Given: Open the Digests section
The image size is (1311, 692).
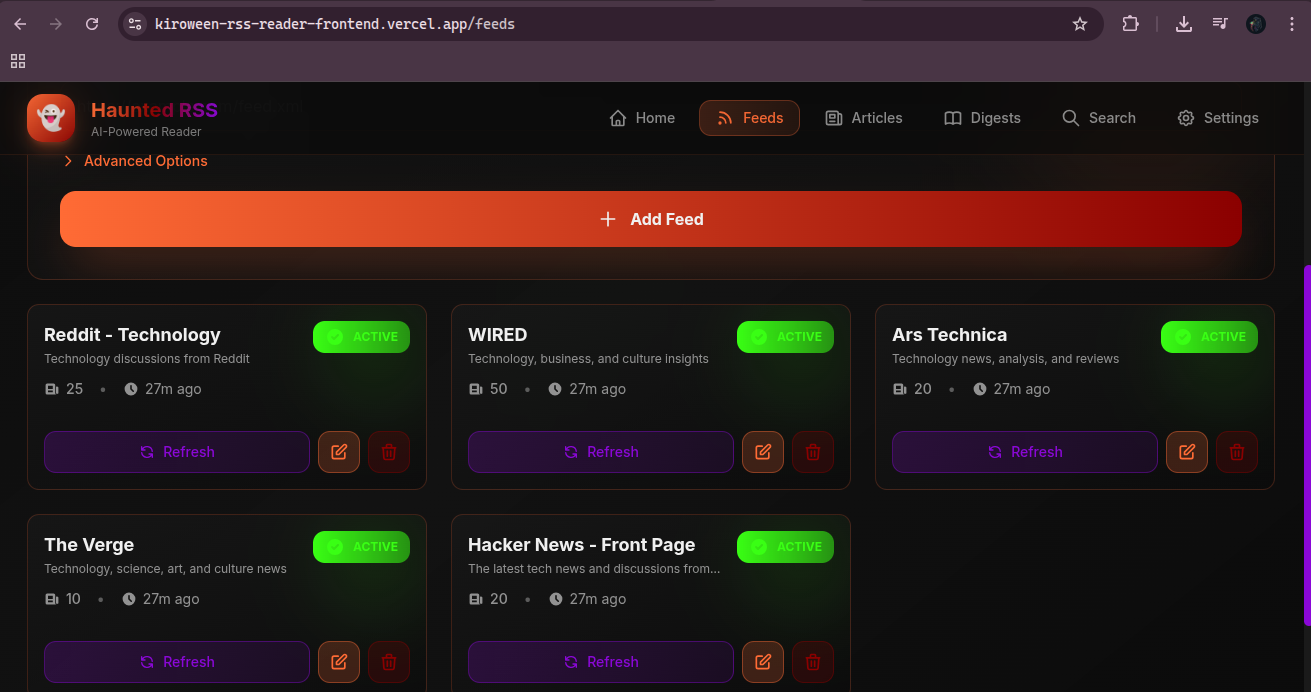Looking at the screenshot, I should coord(982,118).
